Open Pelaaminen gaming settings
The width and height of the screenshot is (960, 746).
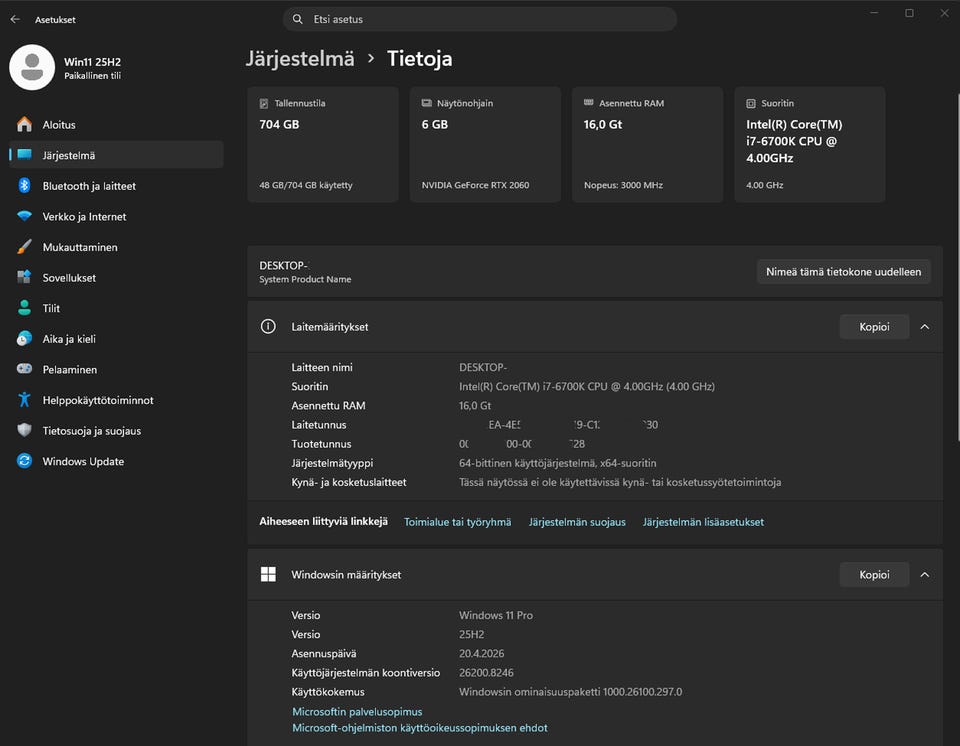(x=69, y=370)
